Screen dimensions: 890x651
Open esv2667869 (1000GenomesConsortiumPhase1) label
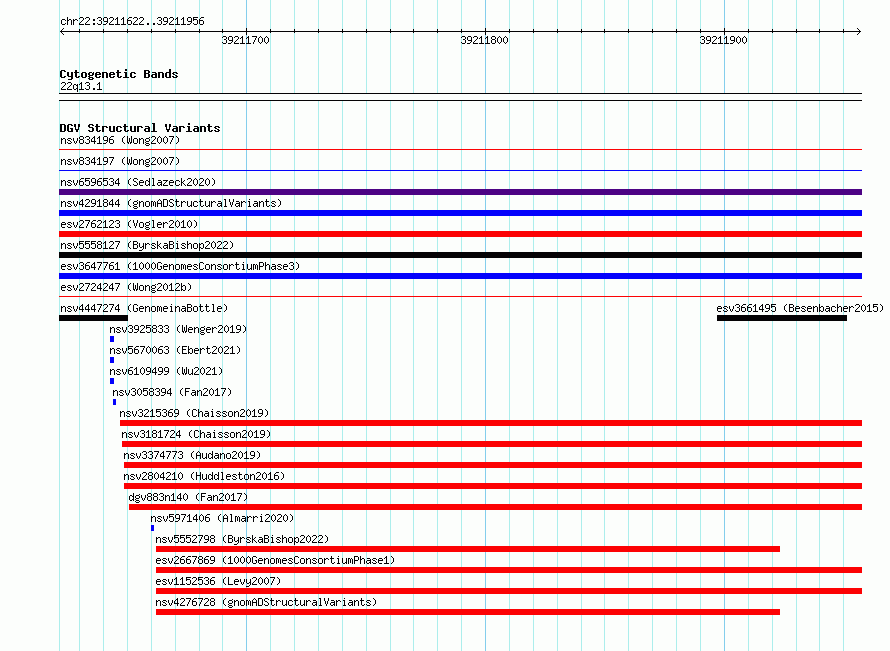[275, 560]
